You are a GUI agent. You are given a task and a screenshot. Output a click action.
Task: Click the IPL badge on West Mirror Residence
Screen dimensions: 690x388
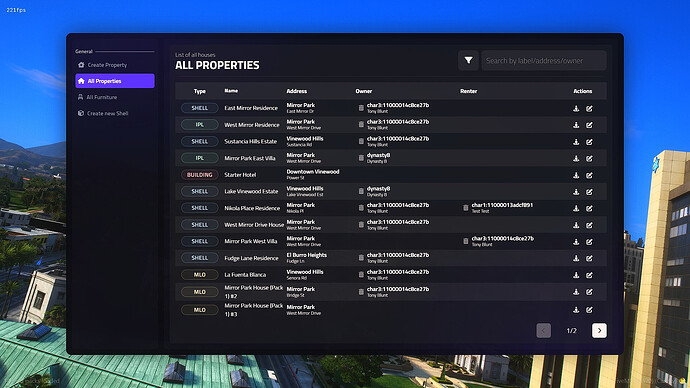[199, 124]
